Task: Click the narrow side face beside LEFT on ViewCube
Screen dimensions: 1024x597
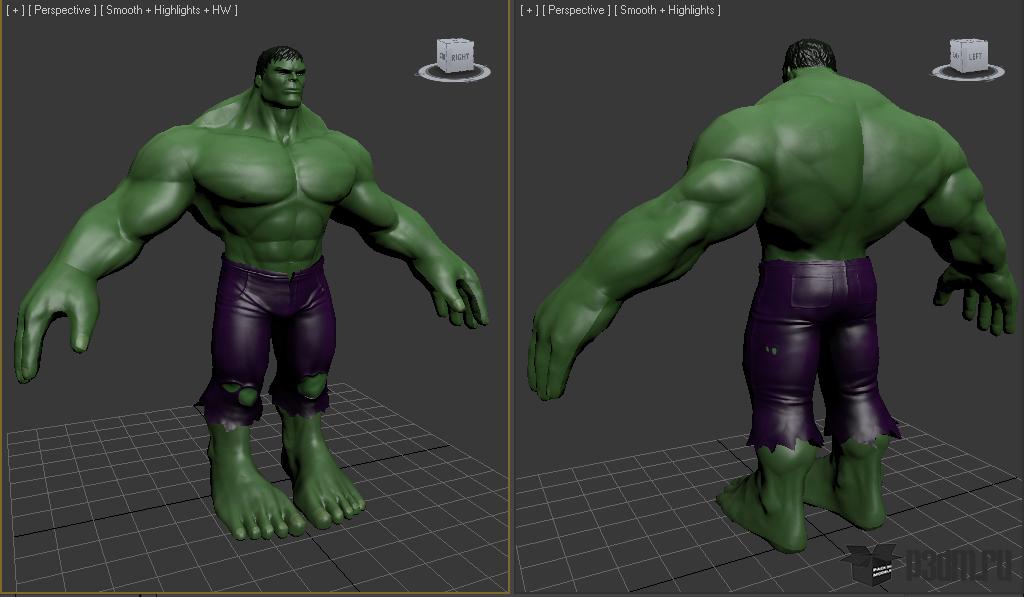Action: click(955, 57)
